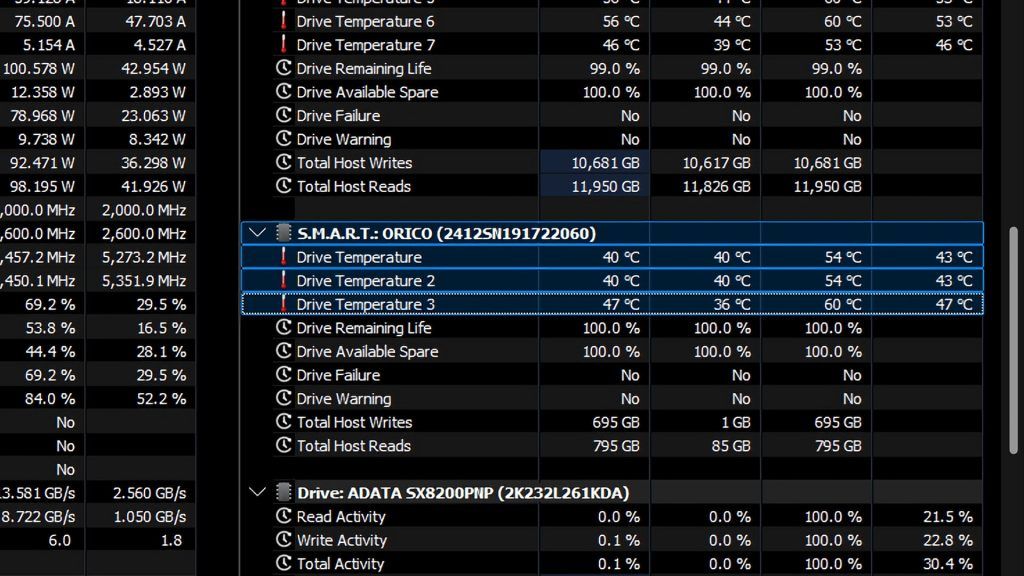The image size is (1024, 576).
Task: Select the Drive: ADATA SX8200PNP (2K232L261KDA) header
Action: point(463,492)
